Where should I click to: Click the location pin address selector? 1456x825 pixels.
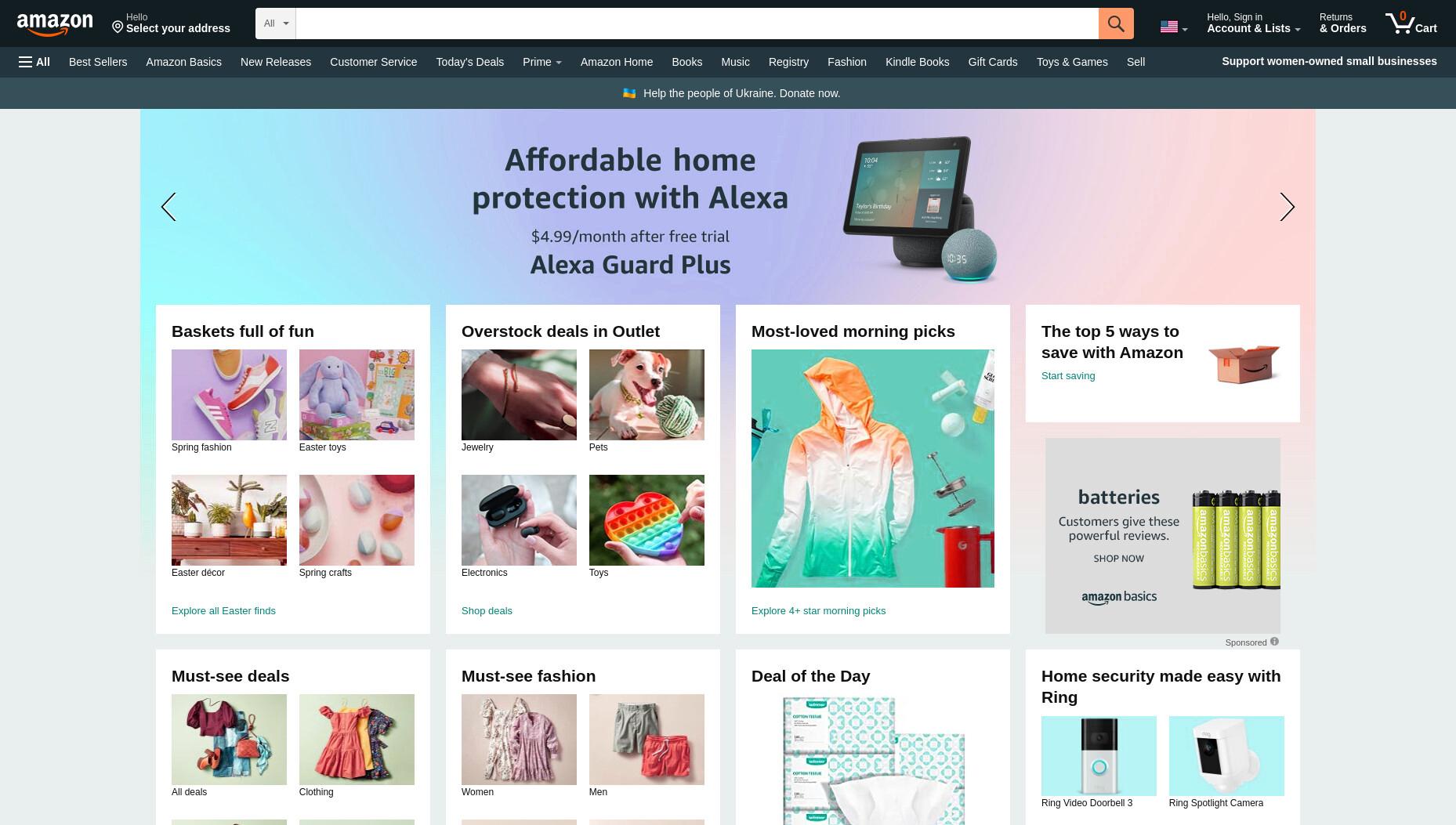[x=171, y=23]
